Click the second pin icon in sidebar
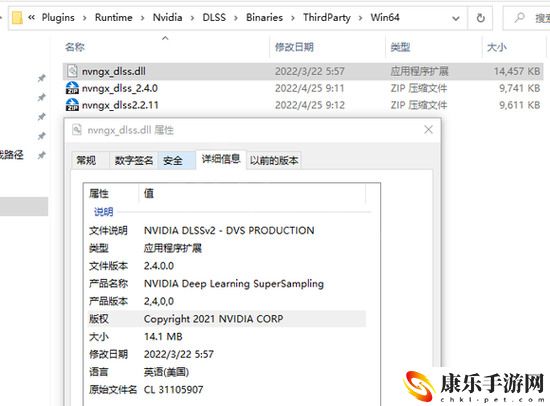The image size is (550, 406). (x=41, y=97)
